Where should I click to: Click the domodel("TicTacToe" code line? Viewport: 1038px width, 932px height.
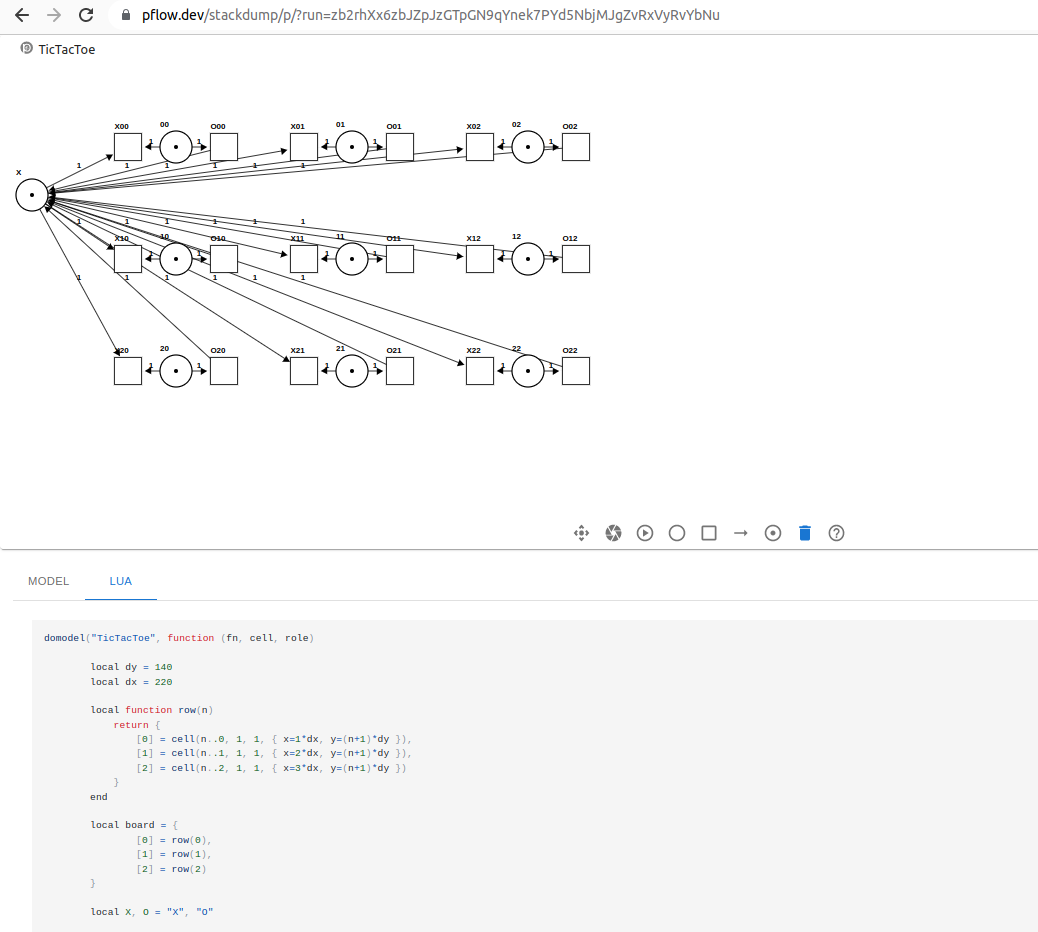click(x=179, y=638)
